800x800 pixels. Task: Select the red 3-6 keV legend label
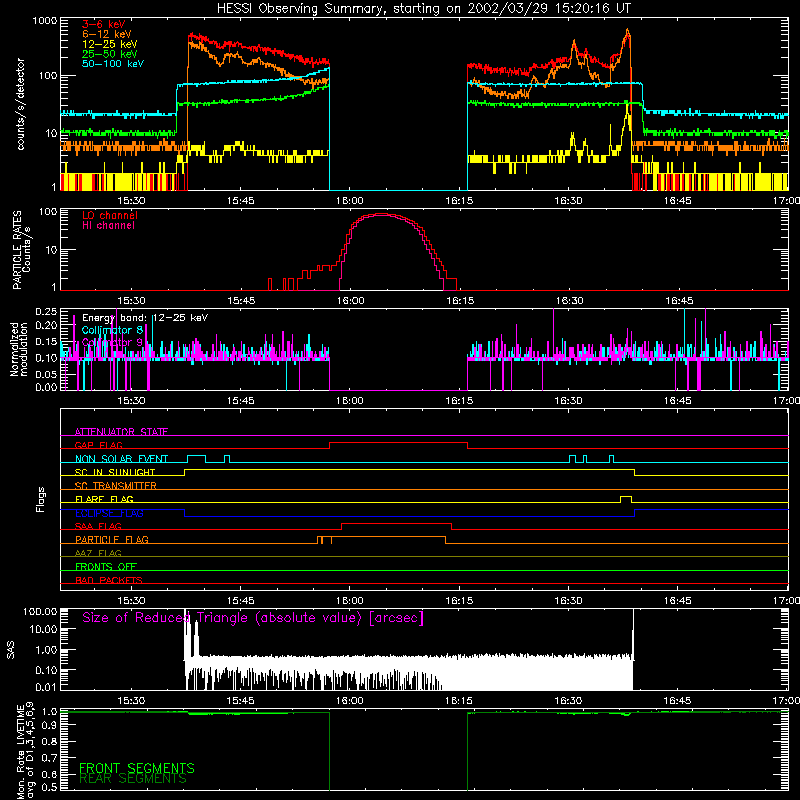click(104, 24)
